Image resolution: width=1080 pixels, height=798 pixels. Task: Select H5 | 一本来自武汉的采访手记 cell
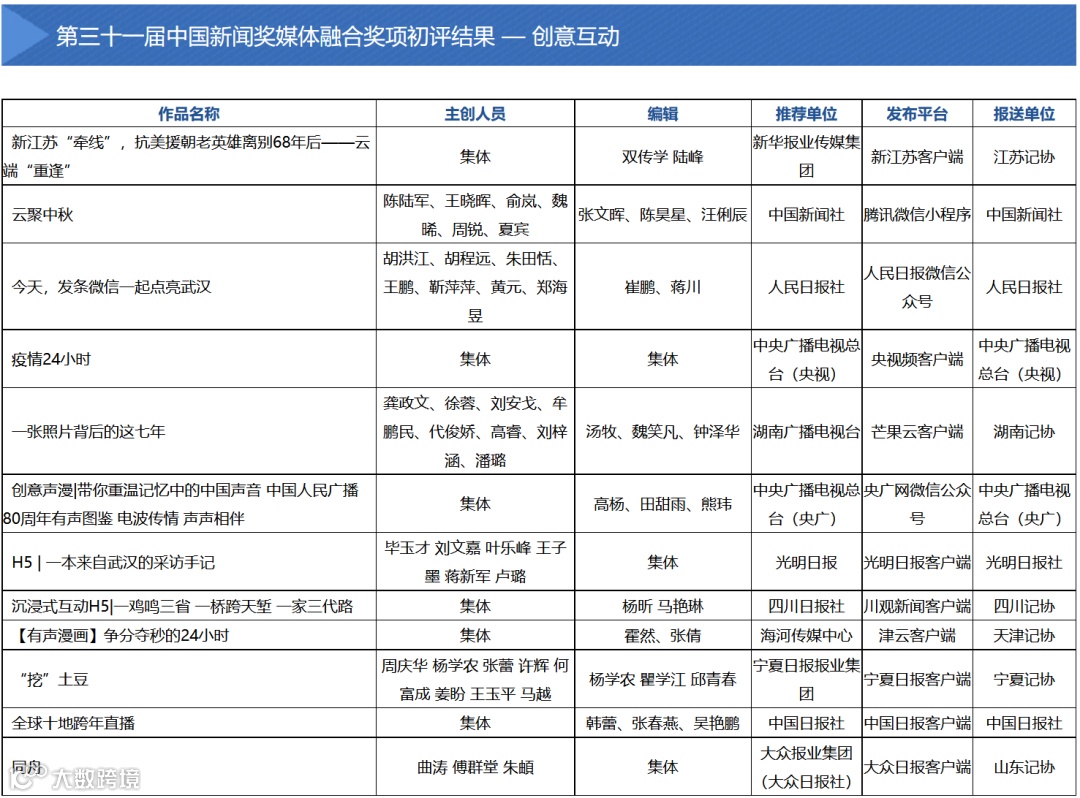[189, 562]
